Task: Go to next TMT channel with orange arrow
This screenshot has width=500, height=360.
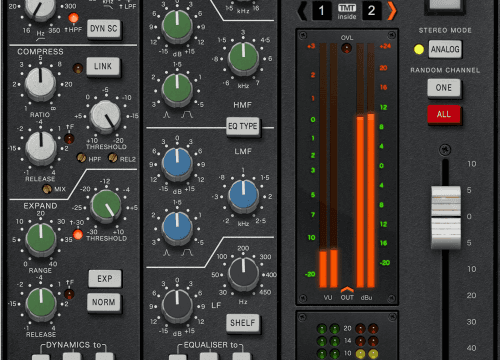Action: click(392, 11)
